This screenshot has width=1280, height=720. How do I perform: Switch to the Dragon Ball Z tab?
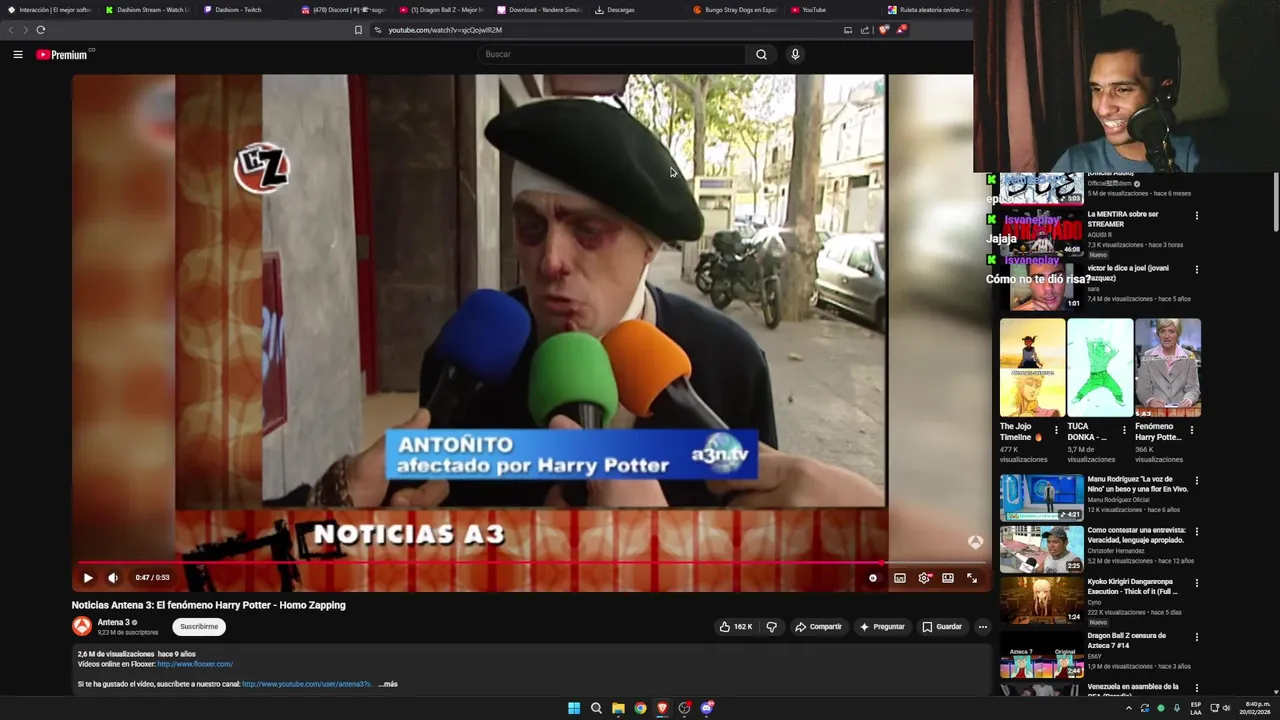[x=440, y=10]
